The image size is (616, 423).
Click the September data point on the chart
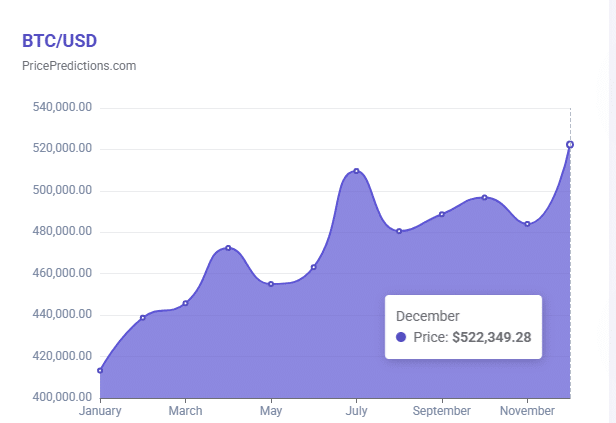click(442, 214)
